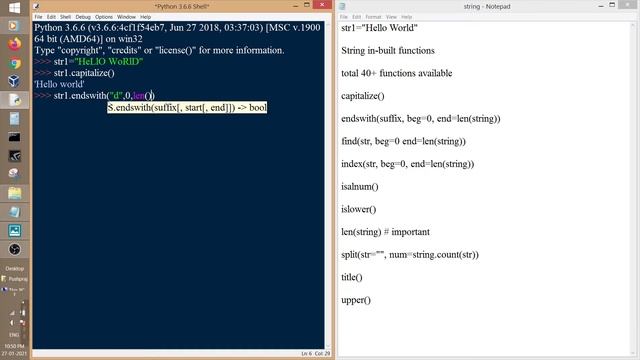Screen dimensions: 640x360
Task: Click 'String in-built functions' text in Notepad
Action: pos(388,51)
